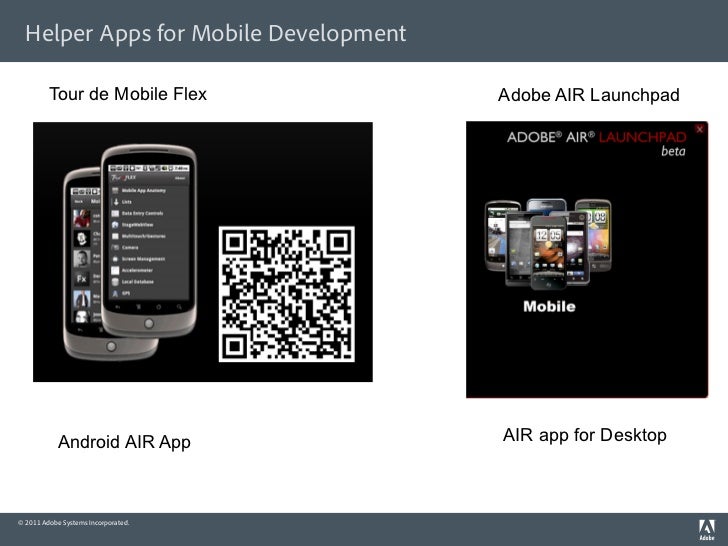Image resolution: width=728 pixels, height=546 pixels.
Task: Tap front phone's home key
Action: [158, 307]
